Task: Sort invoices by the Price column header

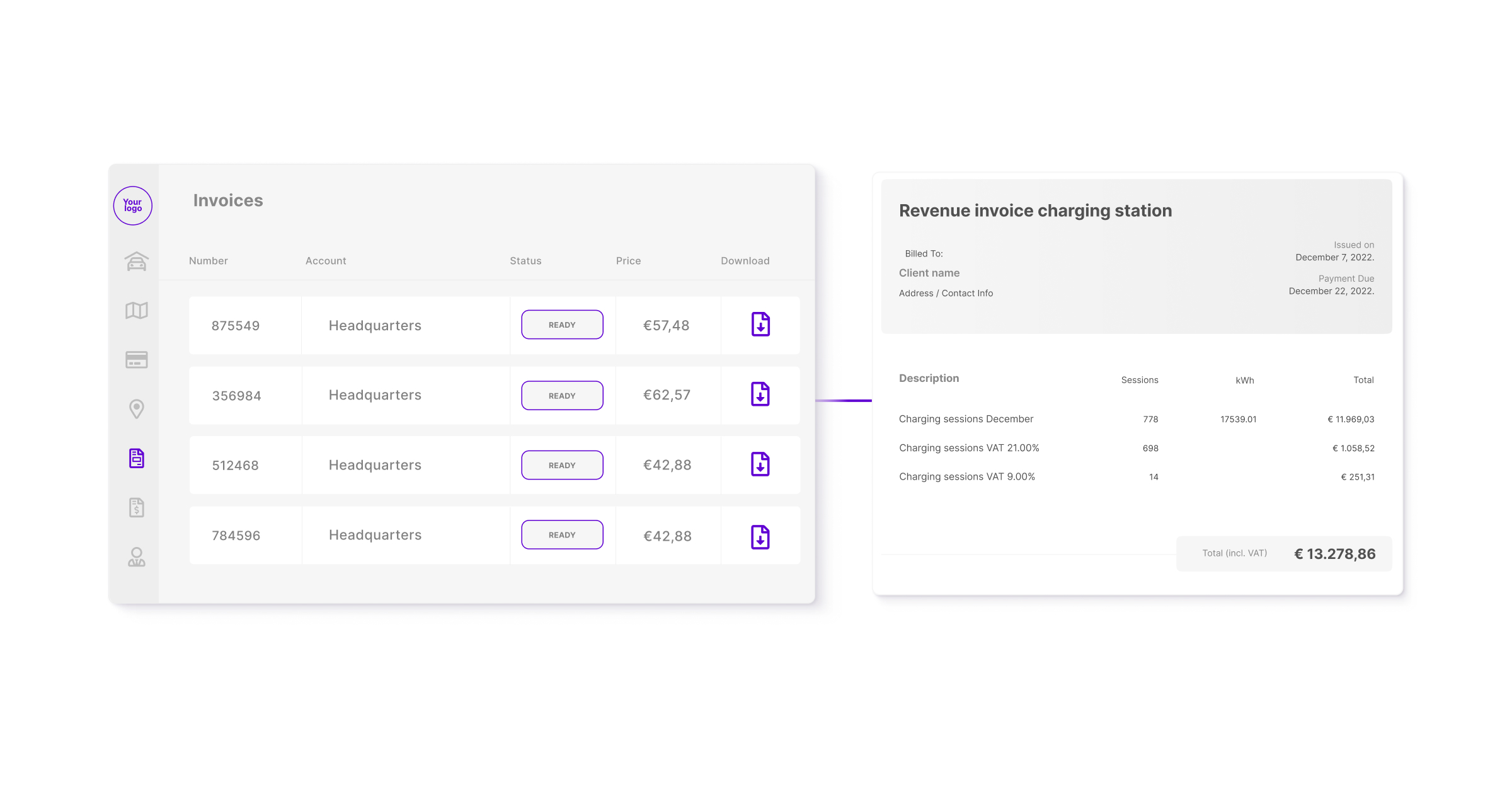Action: tap(628, 260)
